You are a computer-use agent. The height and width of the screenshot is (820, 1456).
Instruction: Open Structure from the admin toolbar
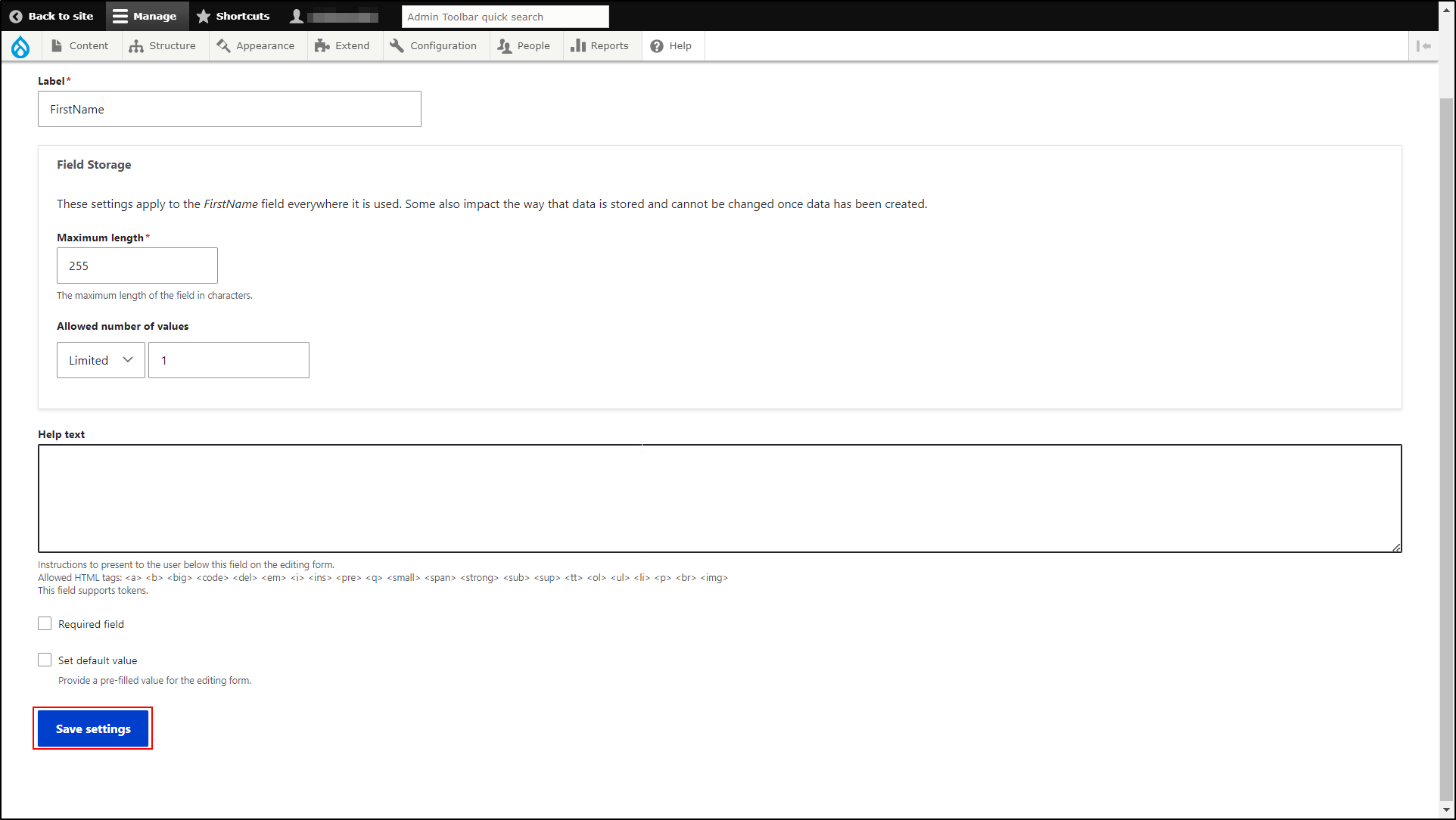[x=163, y=45]
